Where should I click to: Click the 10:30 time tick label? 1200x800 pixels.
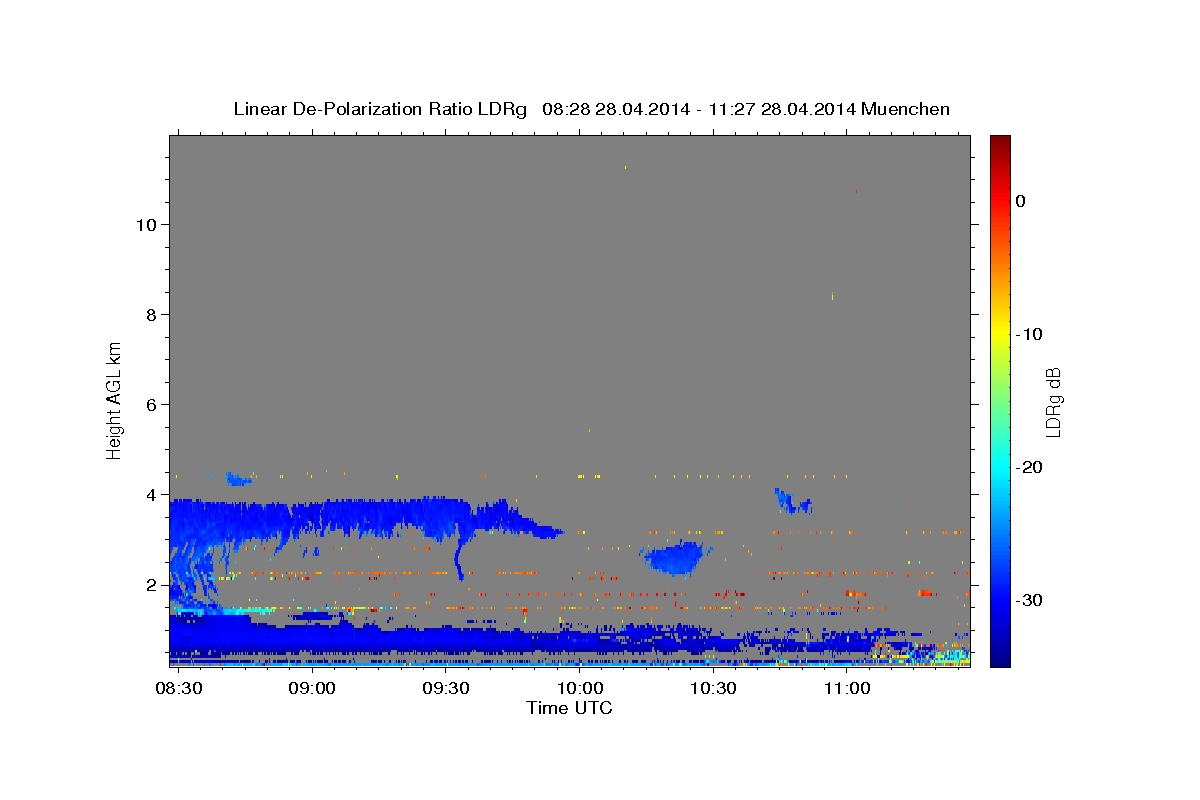713,689
